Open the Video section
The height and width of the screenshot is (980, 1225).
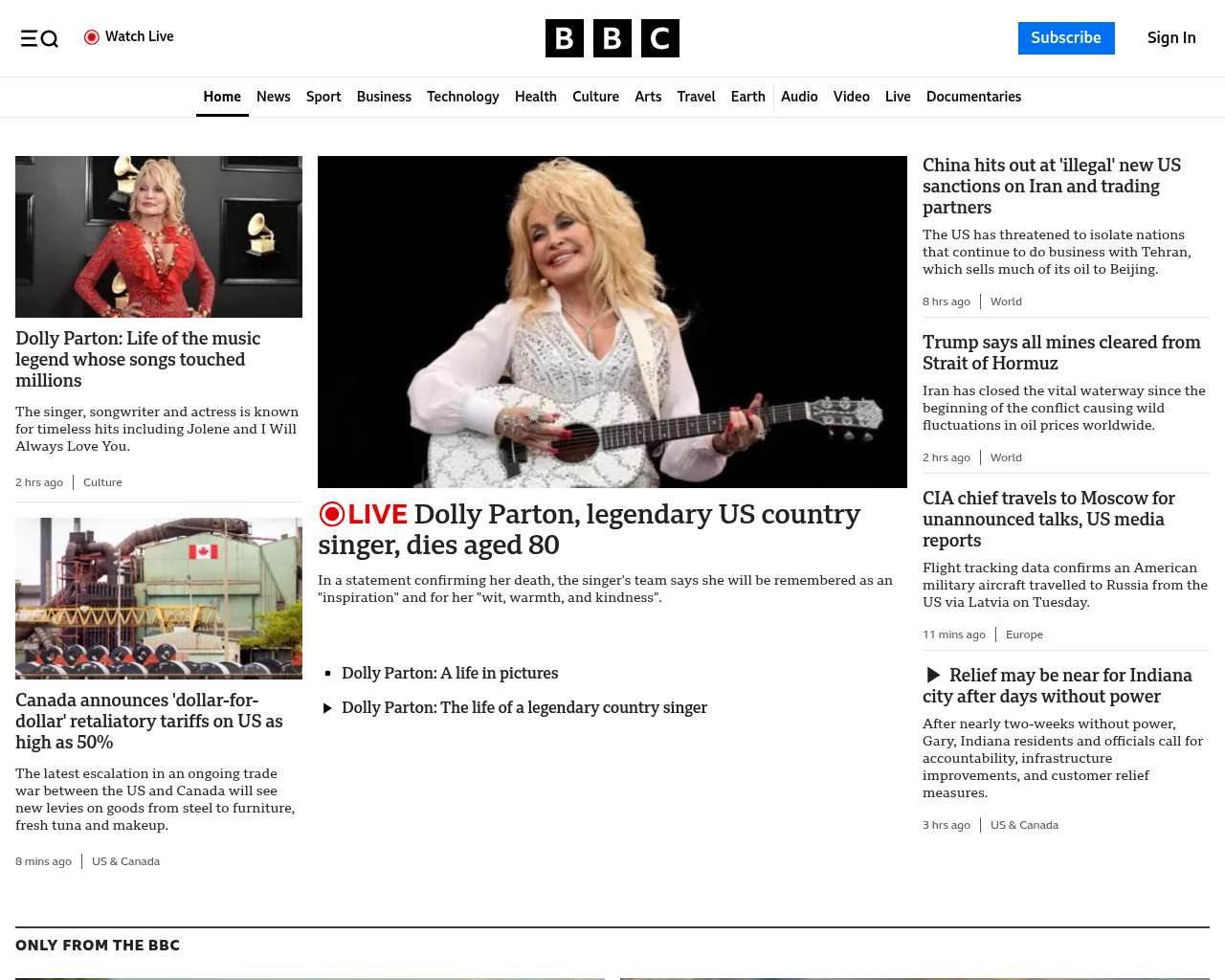(x=852, y=97)
